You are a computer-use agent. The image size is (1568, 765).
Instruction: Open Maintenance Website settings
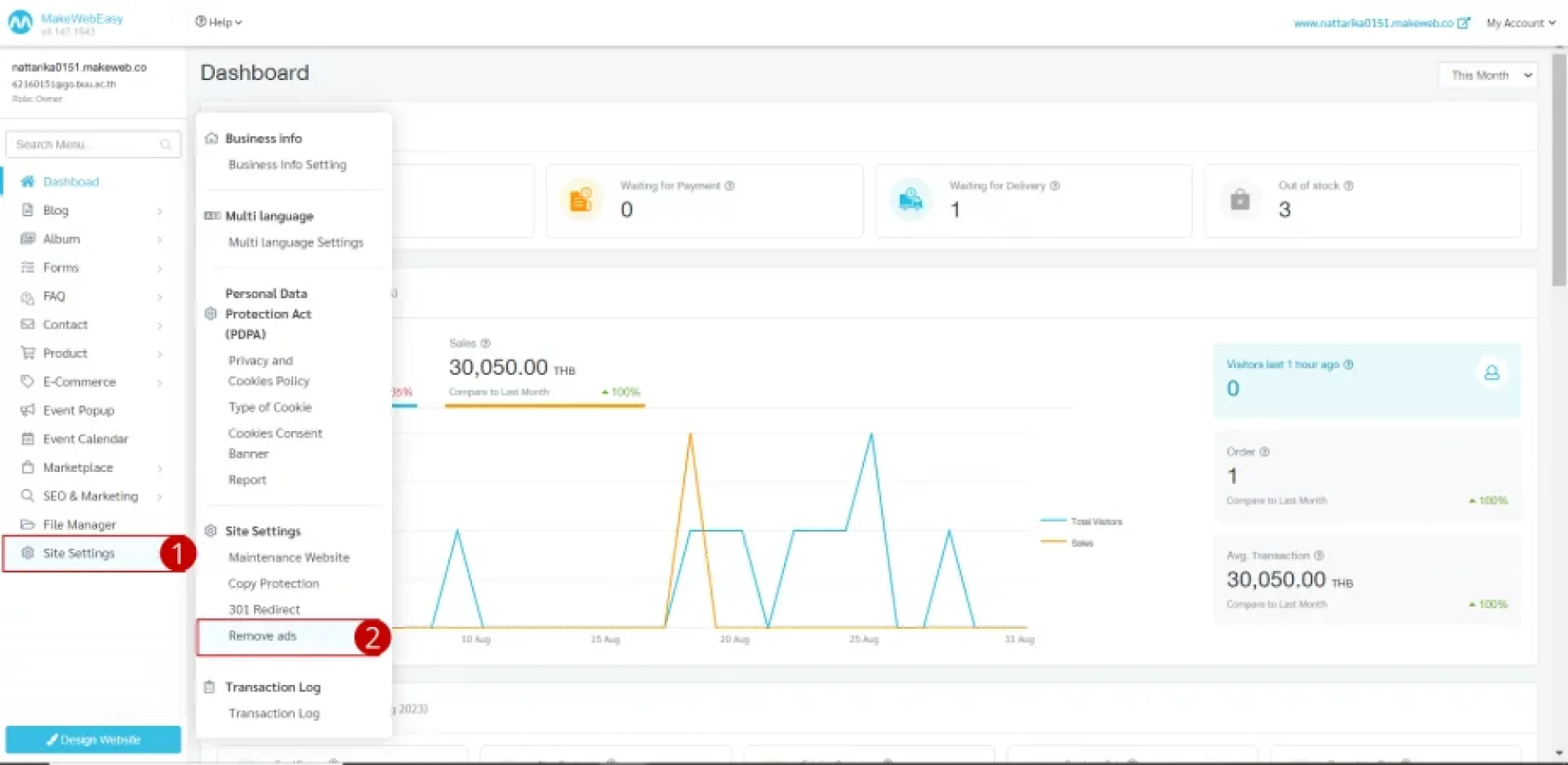point(288,558)
